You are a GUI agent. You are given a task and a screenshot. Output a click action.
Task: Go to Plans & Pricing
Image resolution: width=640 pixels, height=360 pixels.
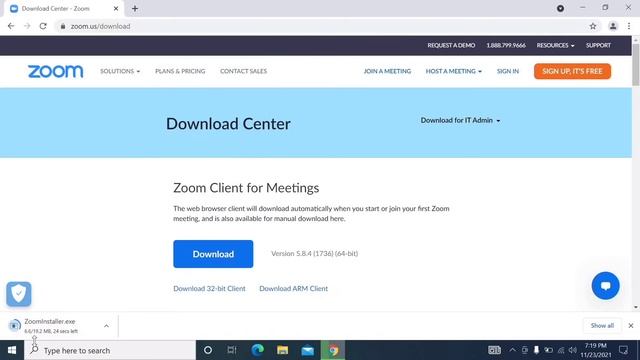180,71
